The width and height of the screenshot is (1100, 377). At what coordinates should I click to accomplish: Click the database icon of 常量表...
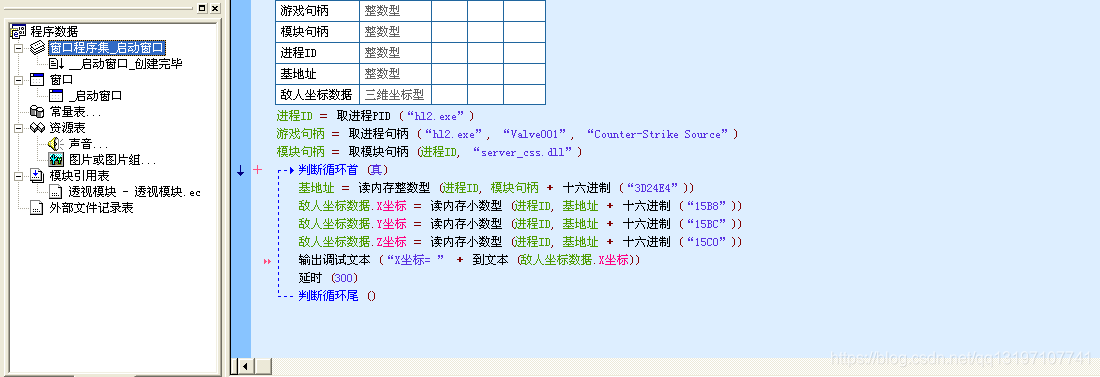tap(37, 112)
